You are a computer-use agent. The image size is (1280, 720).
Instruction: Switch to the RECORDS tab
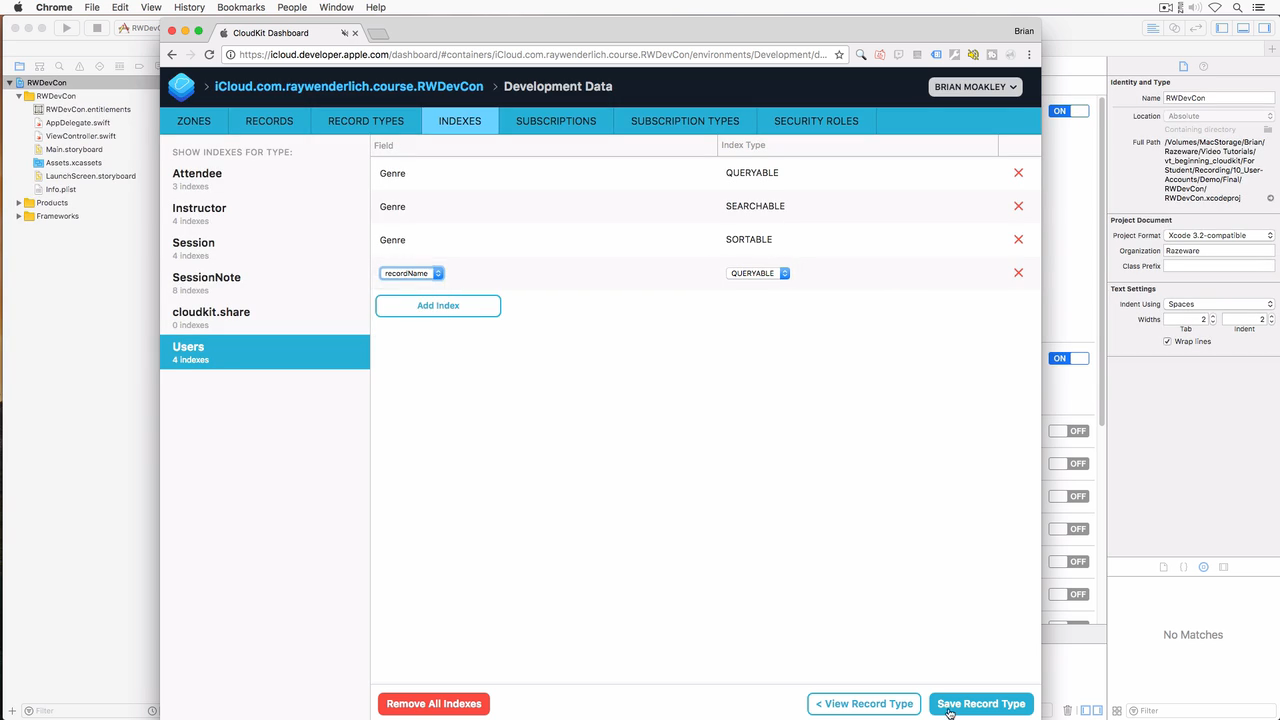[269, 121]
